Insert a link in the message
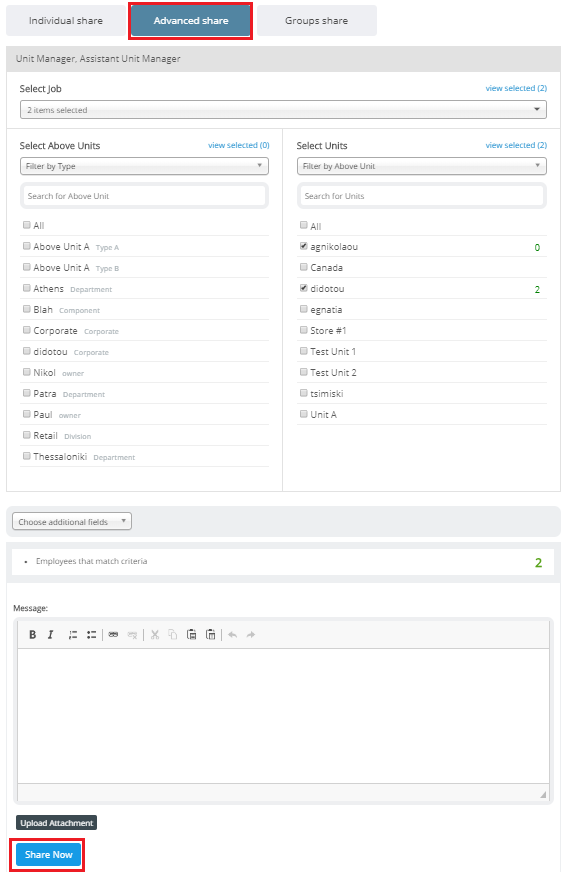The height and width of the screenshot is (872, 569). (113, 635)
